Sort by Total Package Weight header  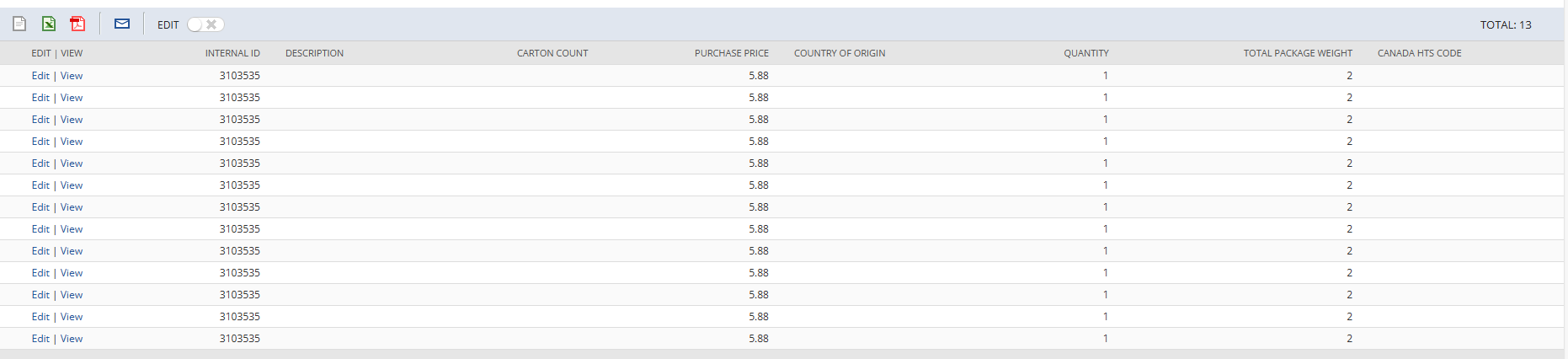[x=1297, y=53]
